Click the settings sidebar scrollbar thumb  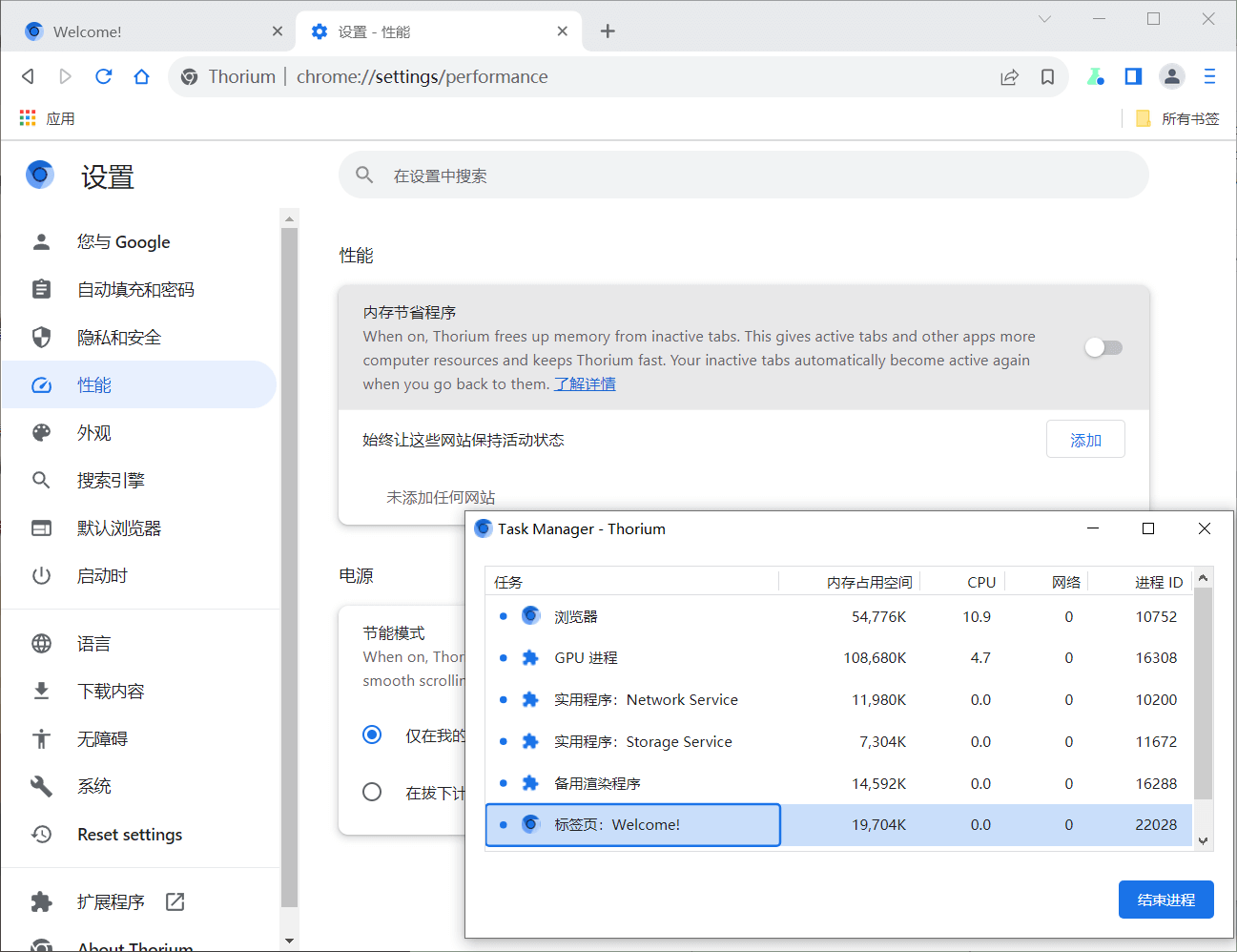tap(290, 568)
